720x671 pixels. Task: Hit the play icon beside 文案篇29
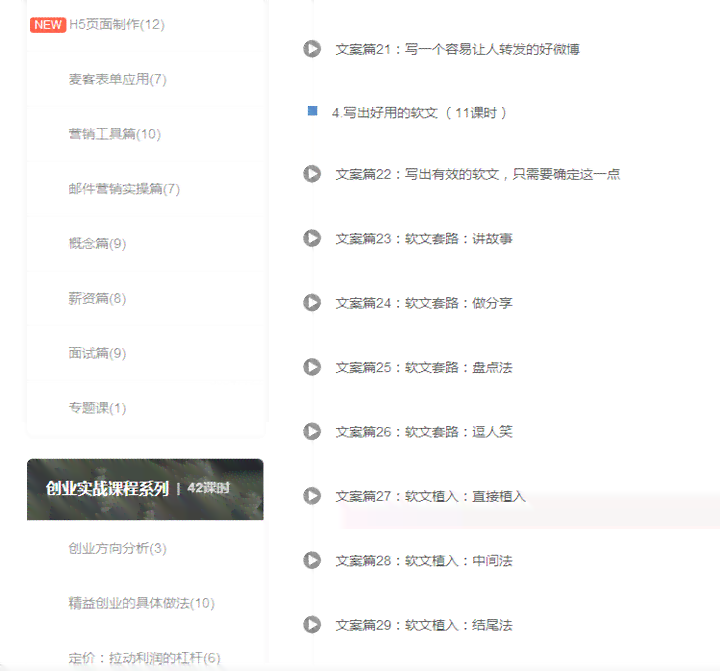[x=312, y=624]
